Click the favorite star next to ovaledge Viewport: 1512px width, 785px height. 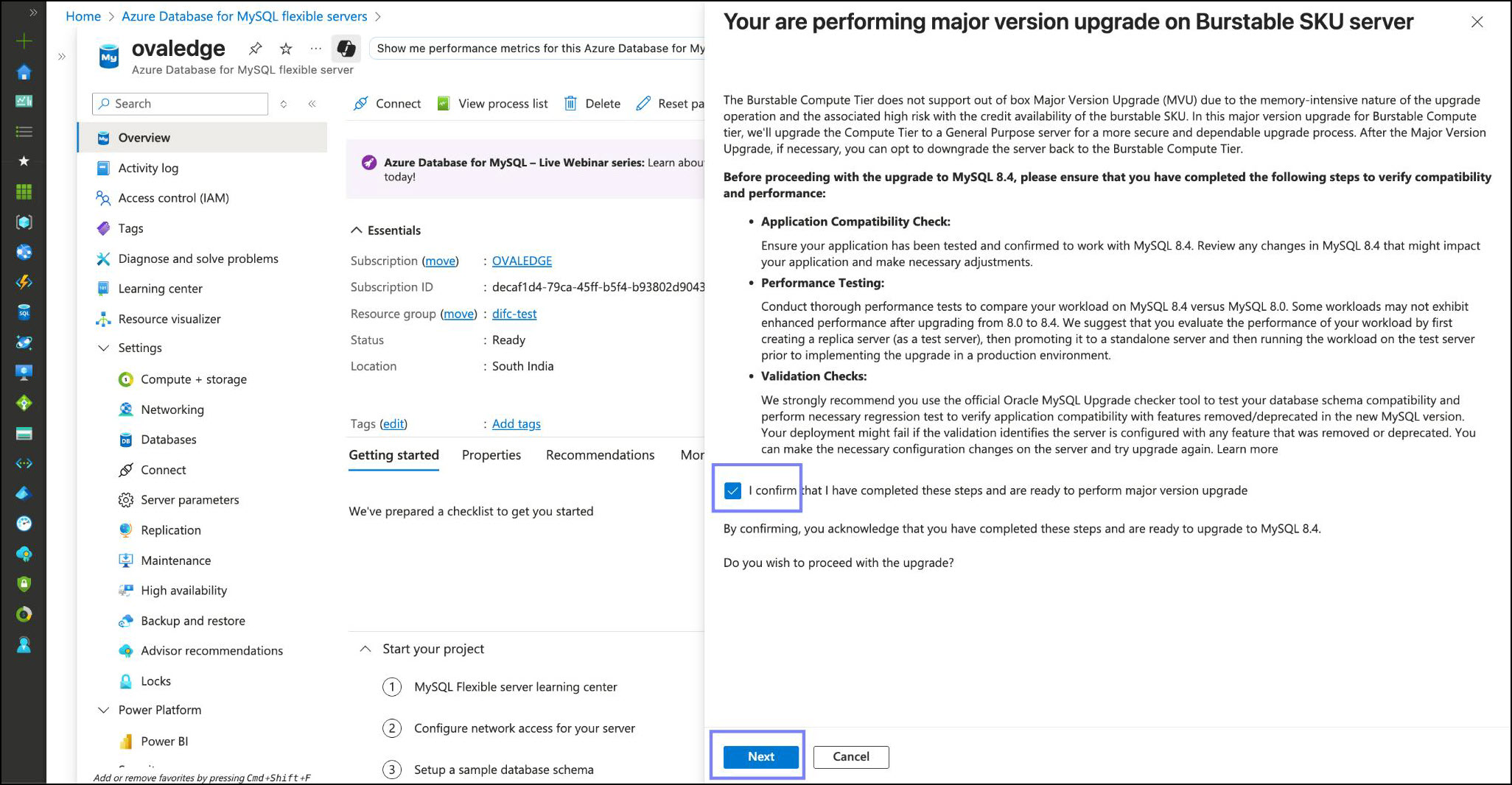tap(286, 49)
